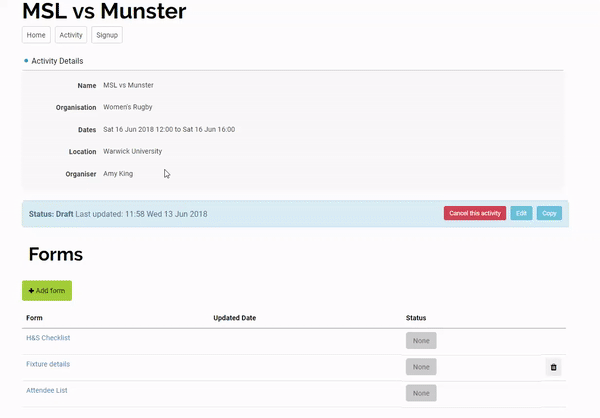This screenshot has height=418, width=600.
Task: Click the 'Name' field label
Action: [x=87, y=85]
